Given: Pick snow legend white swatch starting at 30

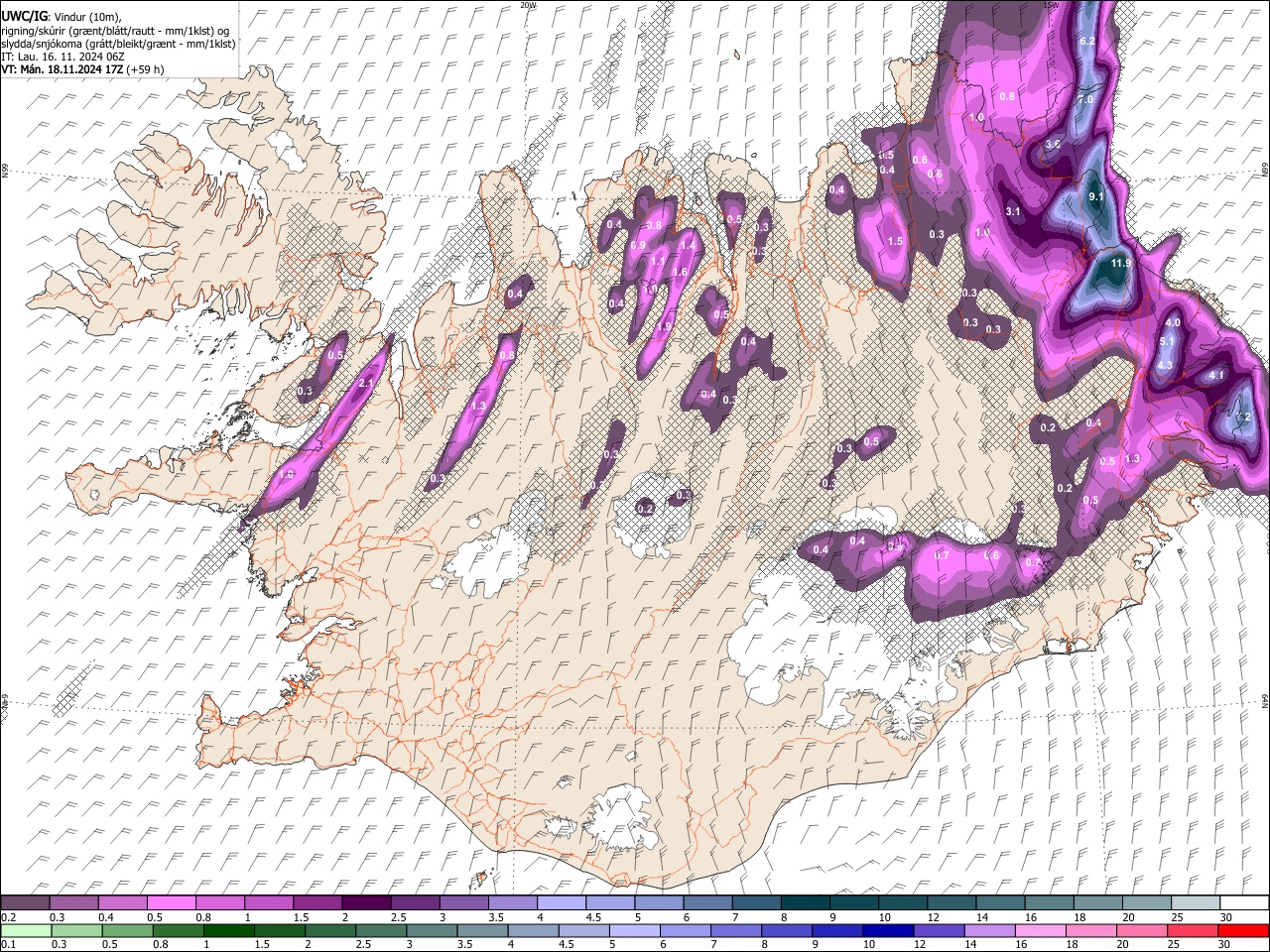Looking at the screenshot, I should click(1244, 903).
